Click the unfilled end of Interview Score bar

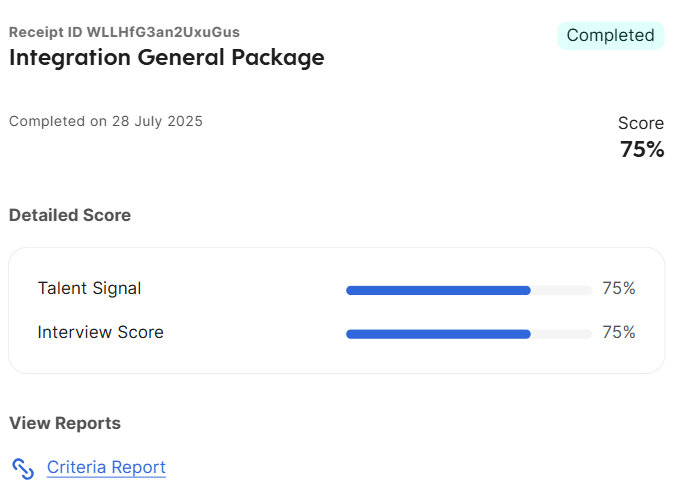[561, 334]
